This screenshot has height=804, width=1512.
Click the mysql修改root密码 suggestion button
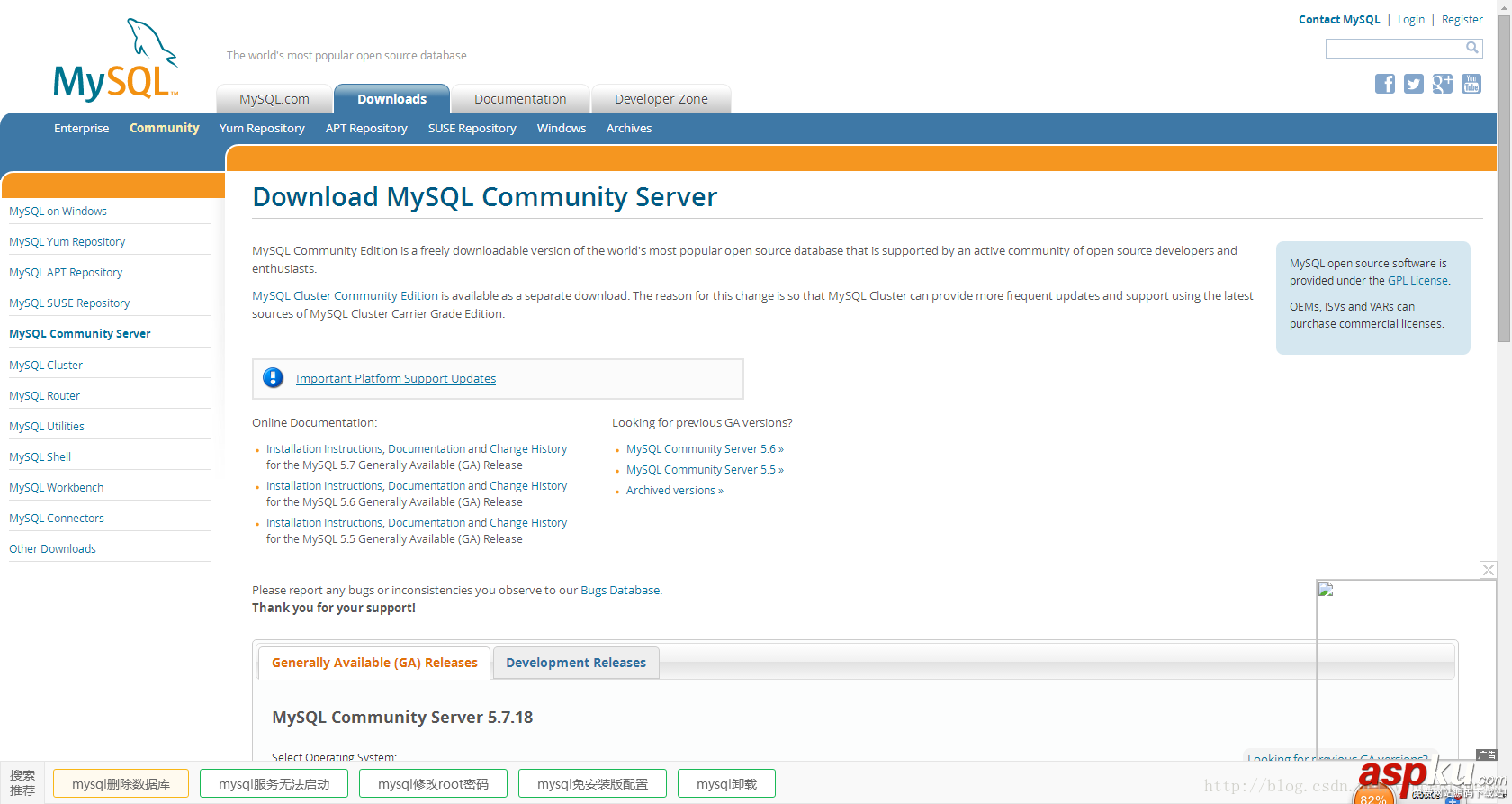433,784
